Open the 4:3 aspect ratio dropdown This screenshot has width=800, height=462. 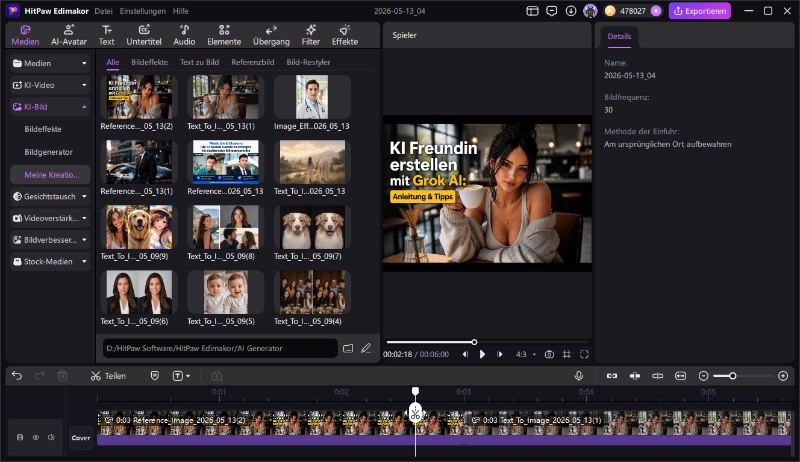point(526,354)
